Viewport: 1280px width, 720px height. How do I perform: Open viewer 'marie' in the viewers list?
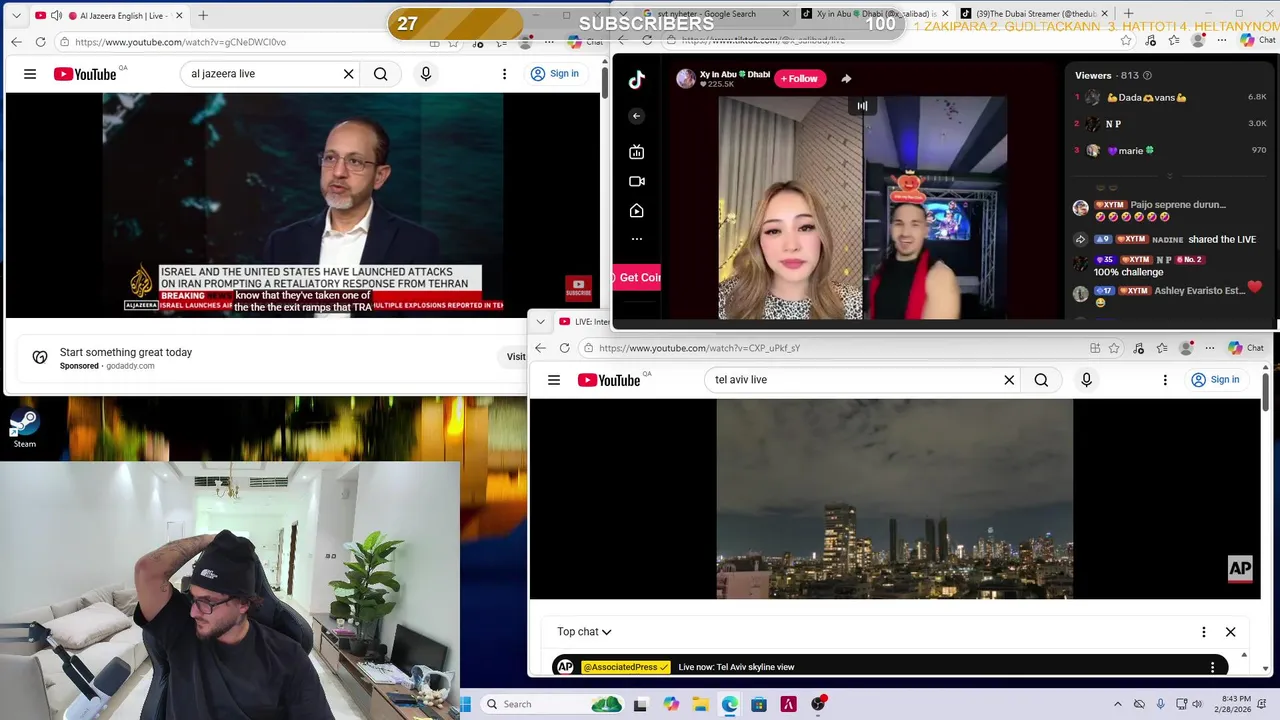click(x=1170, y=150)
